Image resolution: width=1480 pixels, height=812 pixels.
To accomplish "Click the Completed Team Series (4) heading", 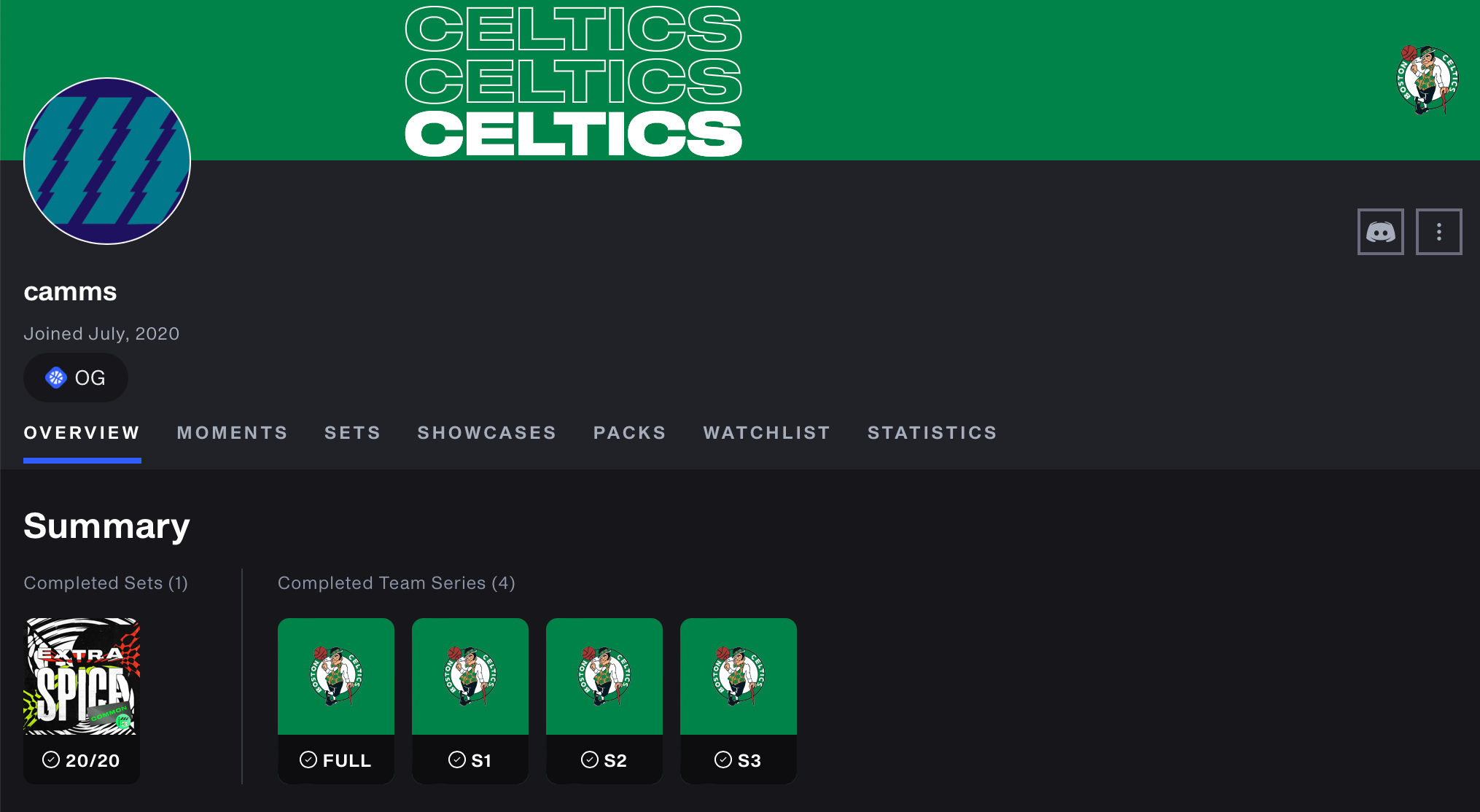I will [397, 583].
